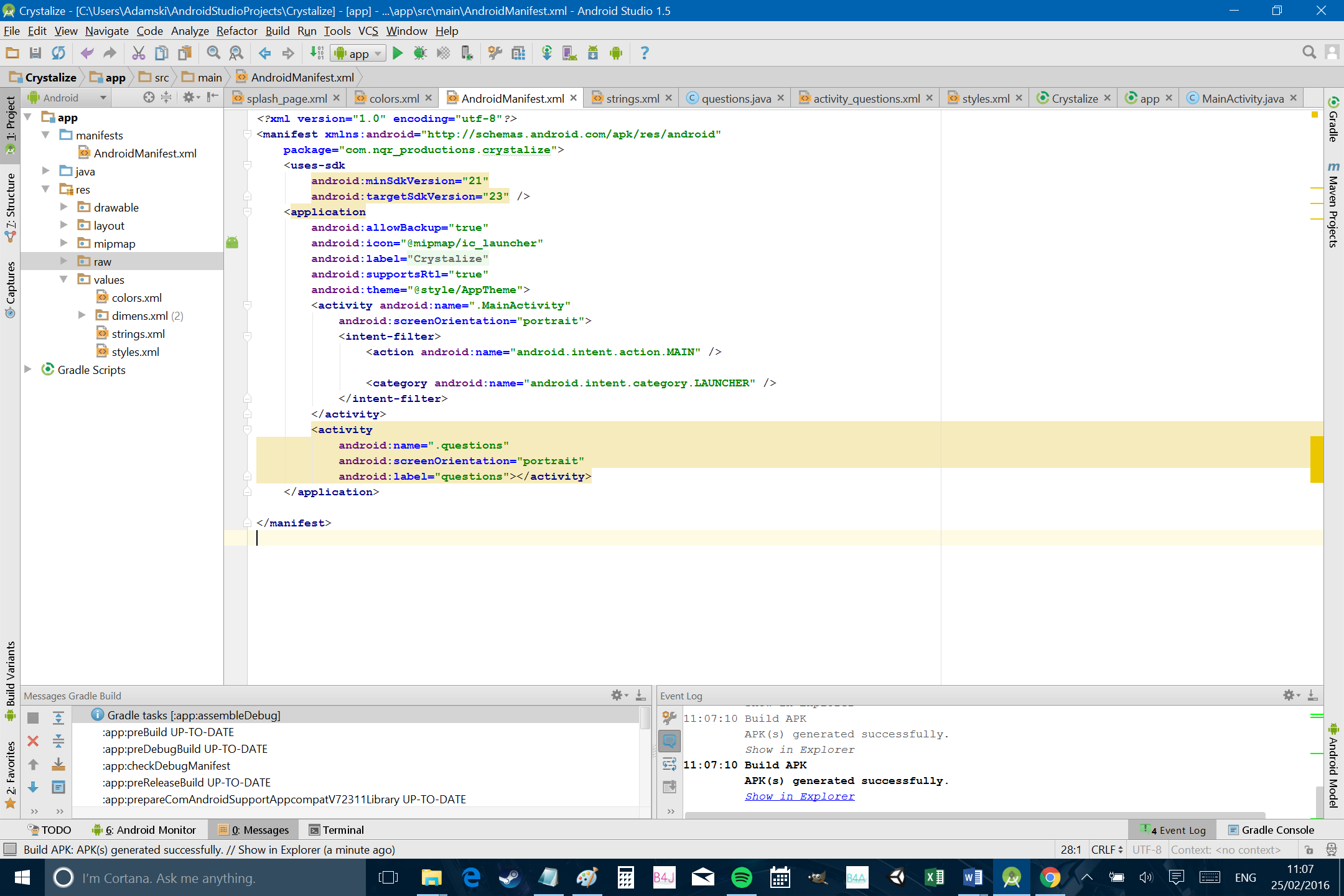Redo action from the toolbar

click(x=110, y=54)
